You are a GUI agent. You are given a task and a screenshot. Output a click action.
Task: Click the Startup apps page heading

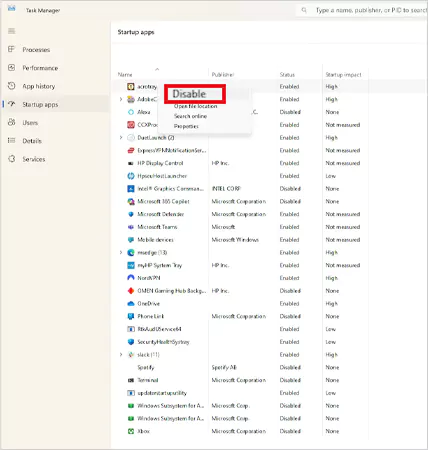[136, 32]
